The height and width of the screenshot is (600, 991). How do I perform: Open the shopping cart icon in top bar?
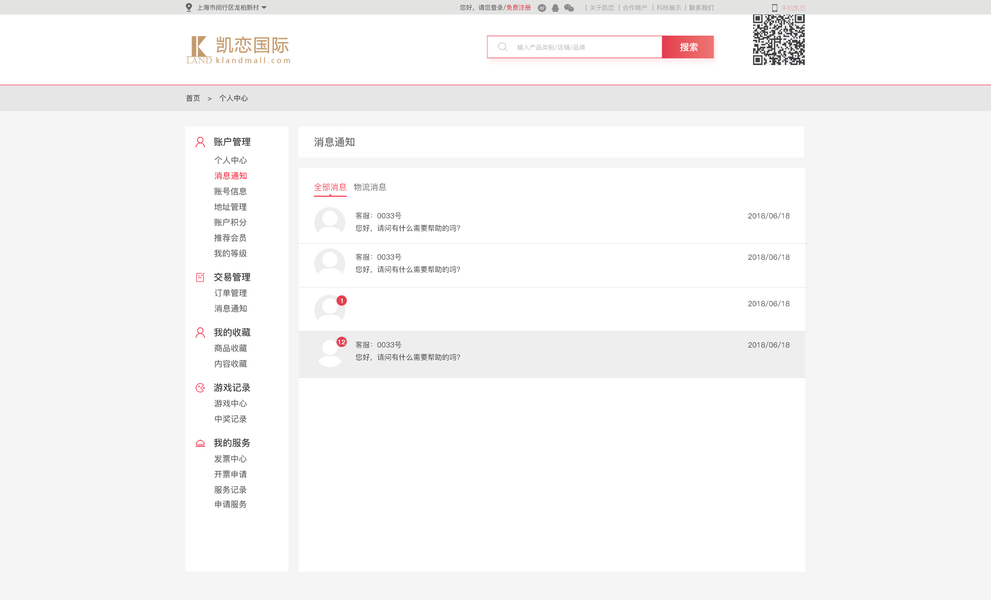tap(568, 7)
